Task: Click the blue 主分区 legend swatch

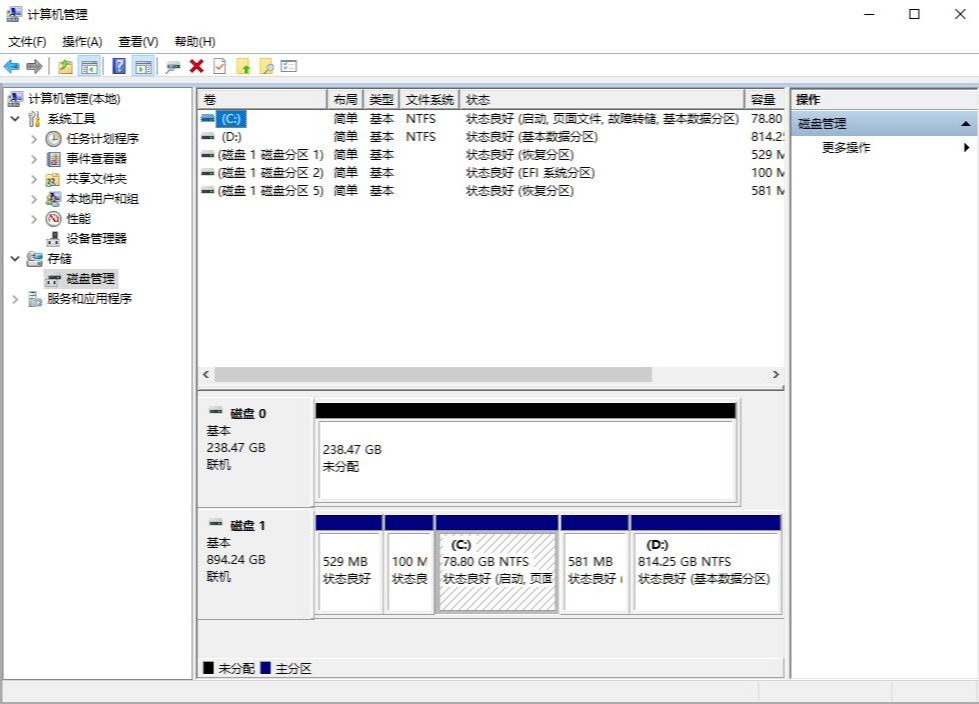Action: (265, 668)
